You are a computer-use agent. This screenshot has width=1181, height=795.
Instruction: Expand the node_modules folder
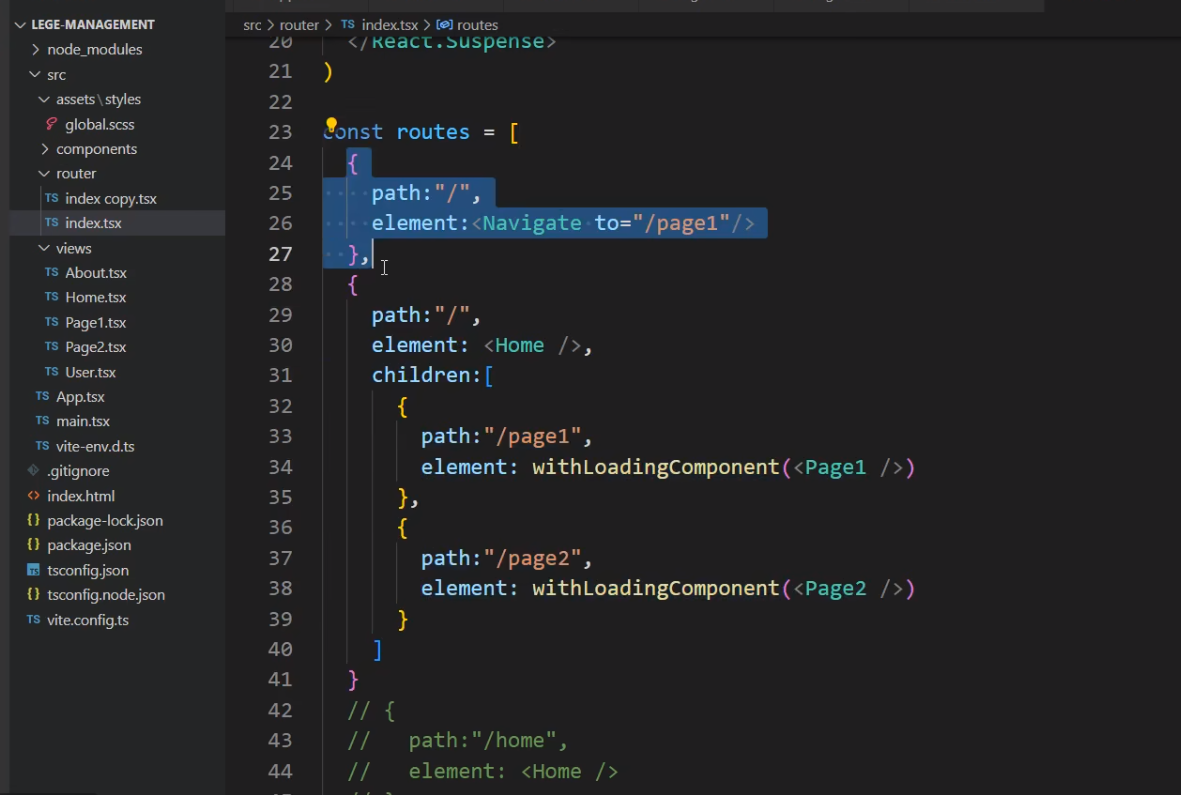[35, 50]
